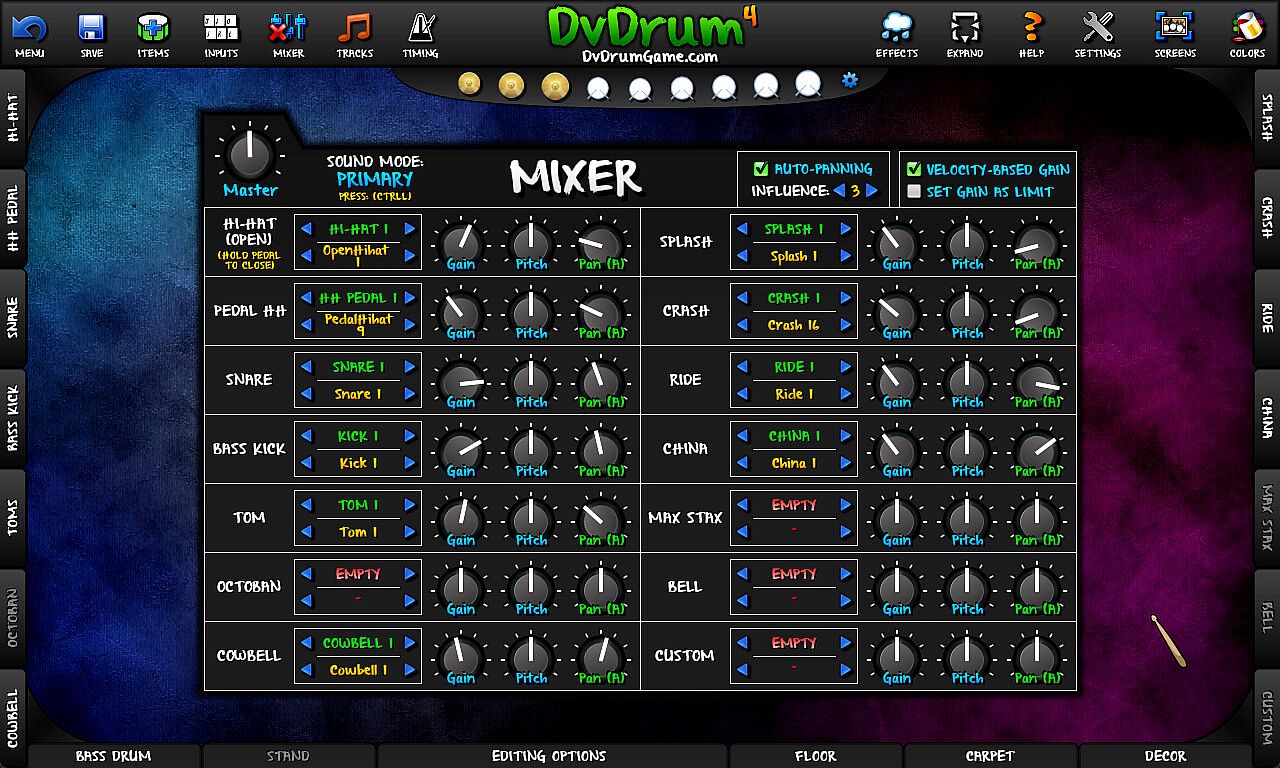Select the Splash side tab
Viewport: 1280px width, 768px height.
click(1267, 118)
